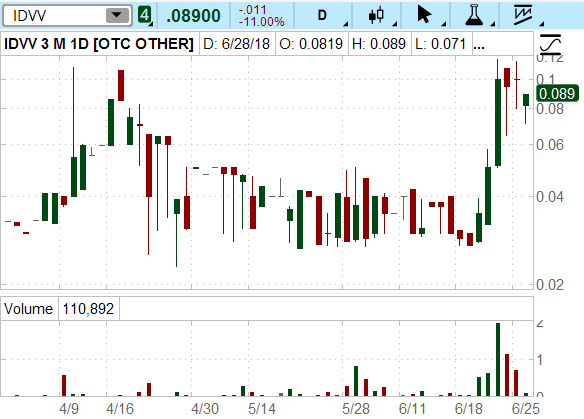Click the L: 0.071 low value
This screenshot has height=419, width=584.
(x=441, y=44)
